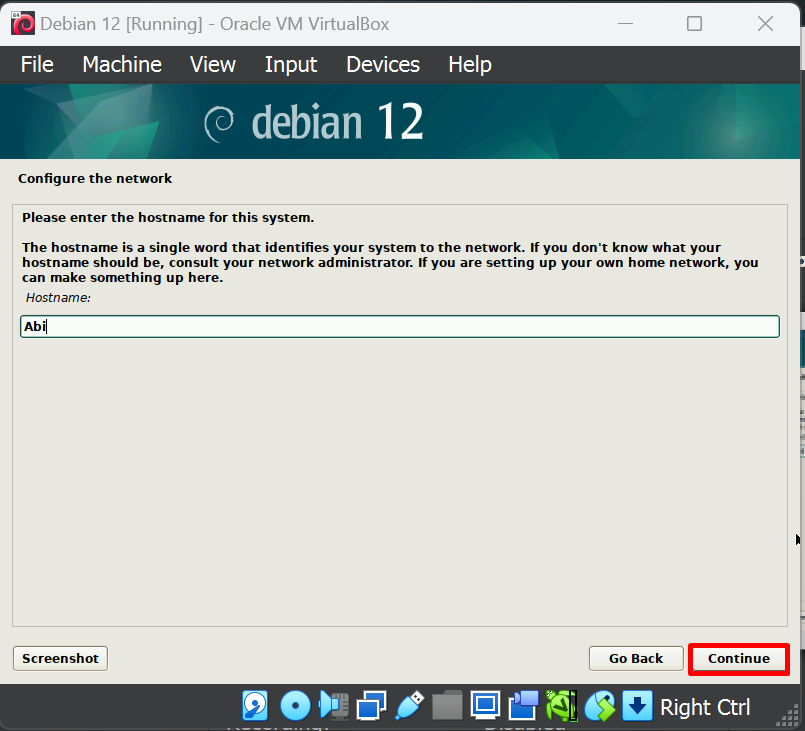Open the View menu
This screenshot has width=805, height=731.
(213, 65)
